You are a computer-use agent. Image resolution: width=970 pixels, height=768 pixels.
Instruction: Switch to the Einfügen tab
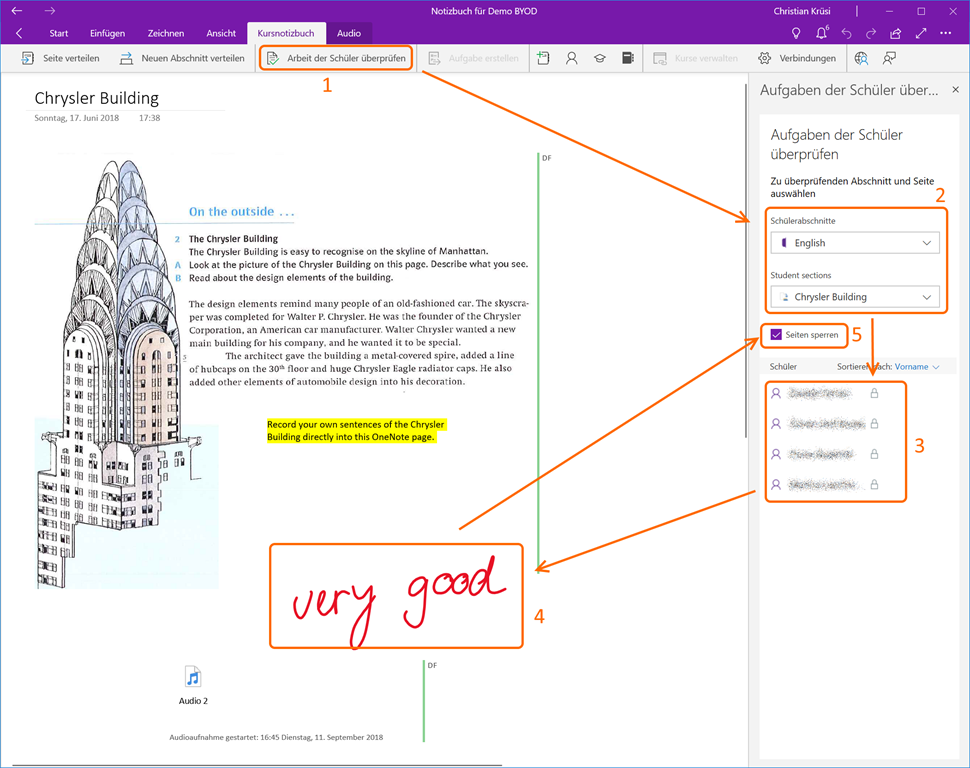(107, 34)
